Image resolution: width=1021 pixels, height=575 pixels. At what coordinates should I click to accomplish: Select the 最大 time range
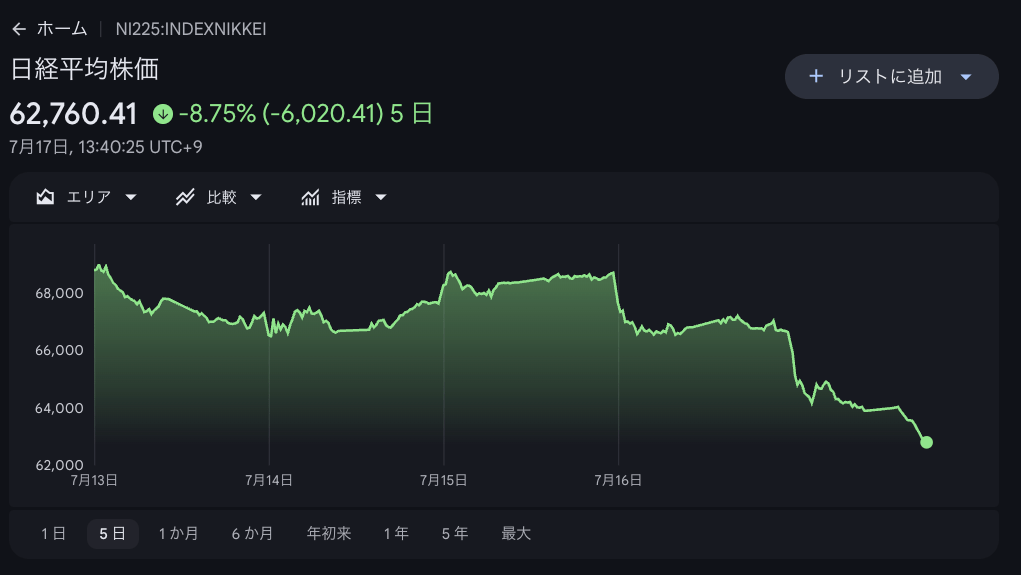tap(516, 534)
